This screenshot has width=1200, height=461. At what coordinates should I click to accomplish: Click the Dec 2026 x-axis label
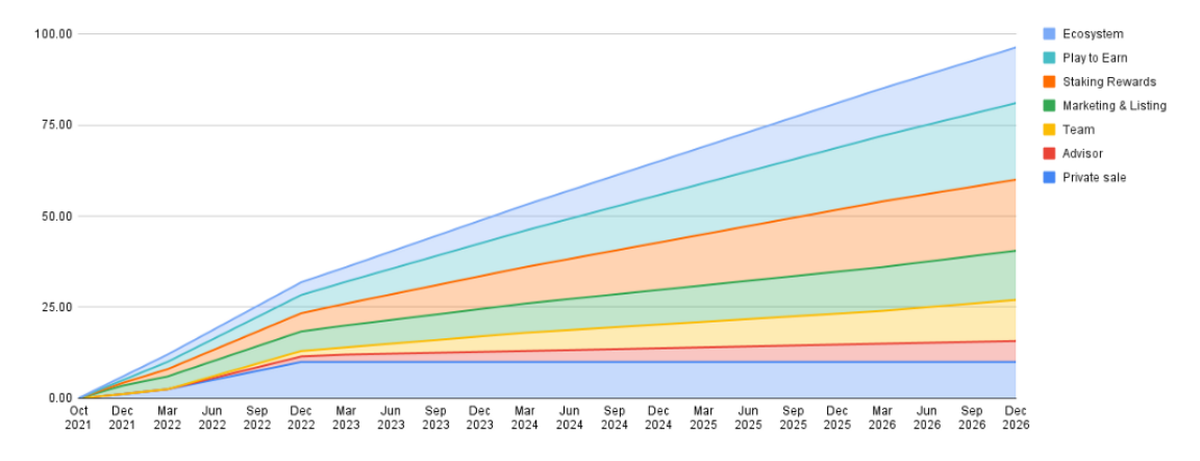[x=1015, y=417]
